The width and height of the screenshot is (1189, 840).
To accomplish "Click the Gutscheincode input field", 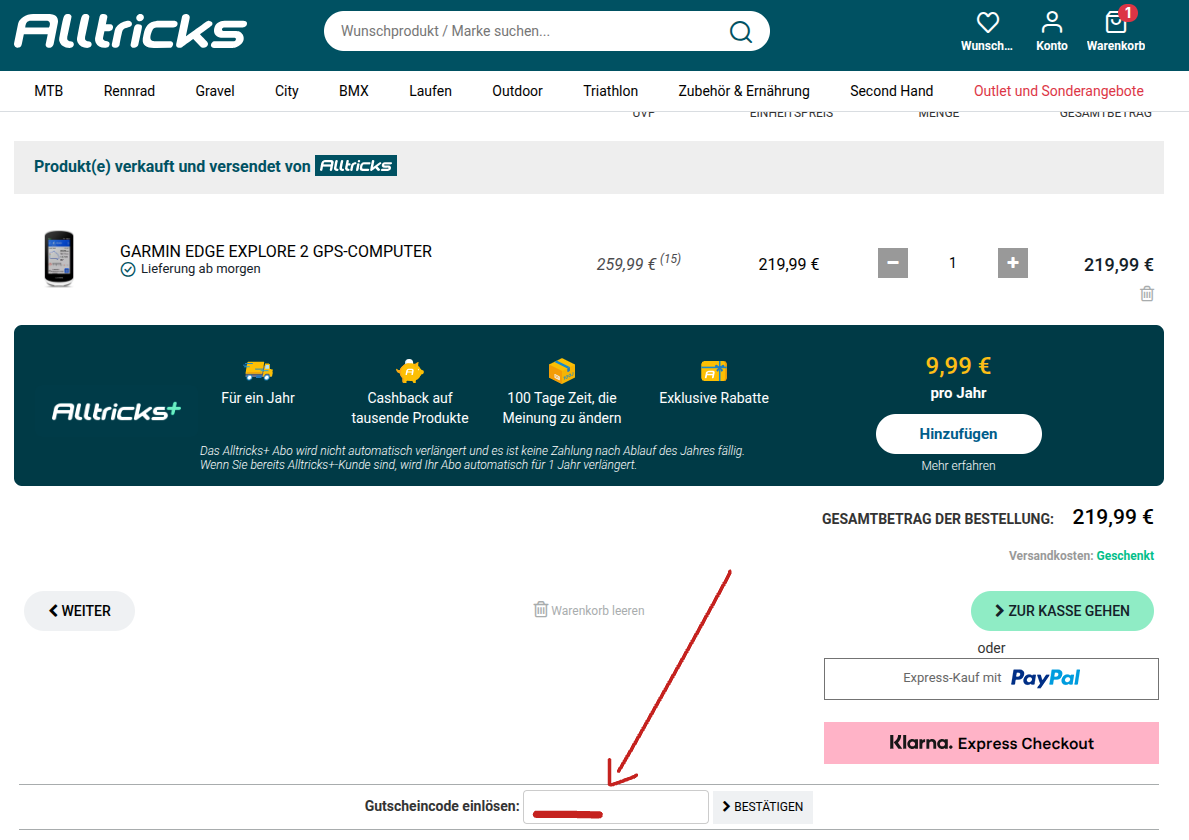I will [x=615, y=807].
